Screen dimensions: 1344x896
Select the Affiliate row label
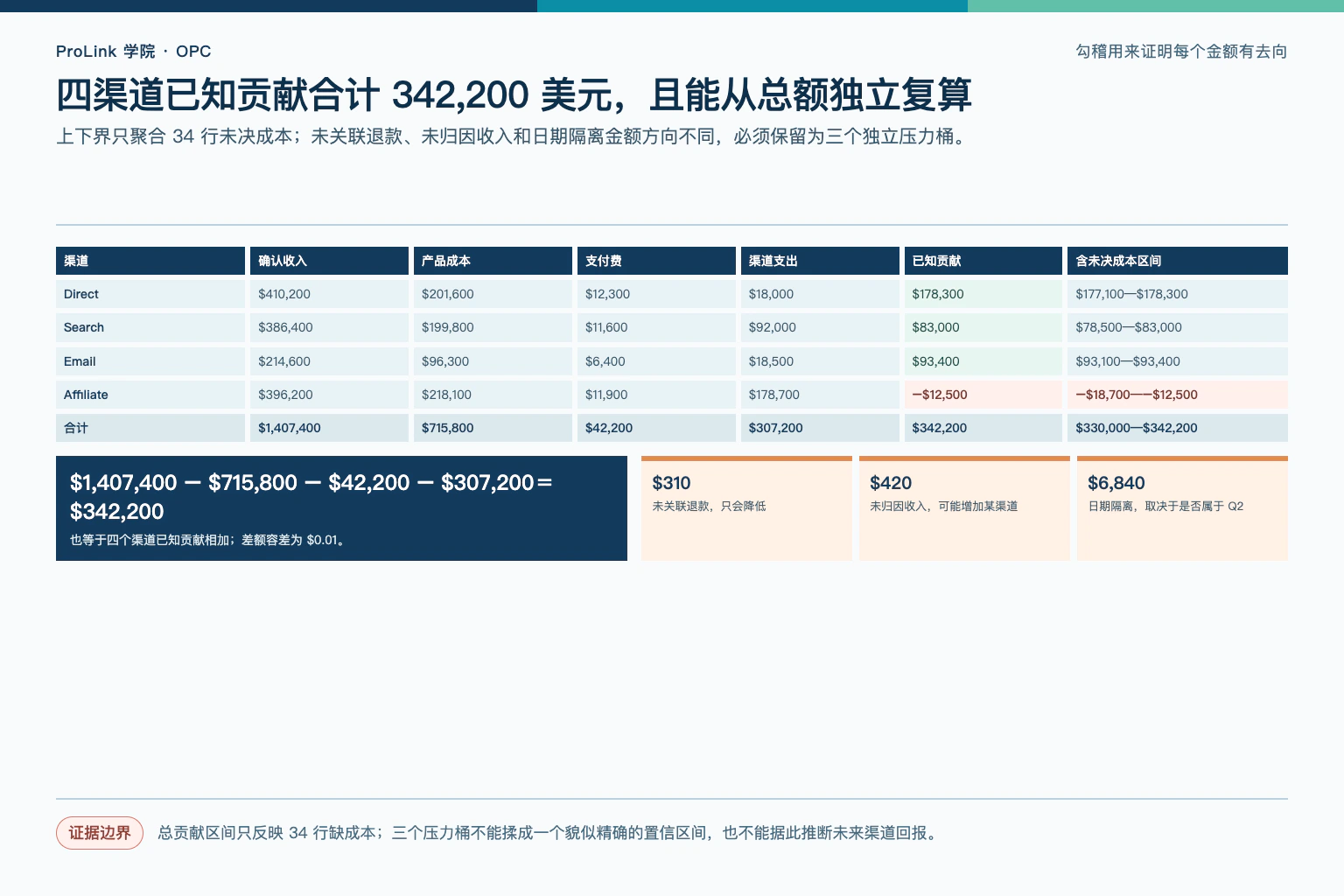(x=150, y=395)
